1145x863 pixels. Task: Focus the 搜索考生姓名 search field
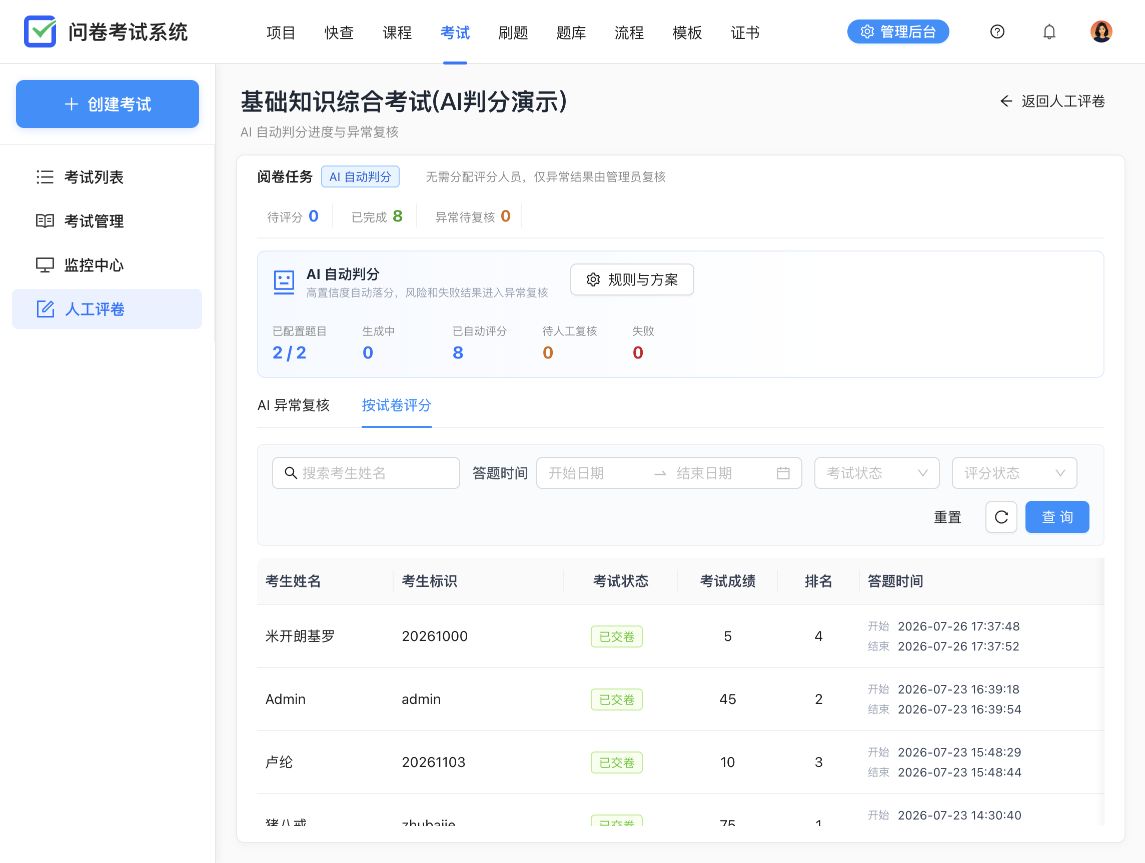[366, 473]
